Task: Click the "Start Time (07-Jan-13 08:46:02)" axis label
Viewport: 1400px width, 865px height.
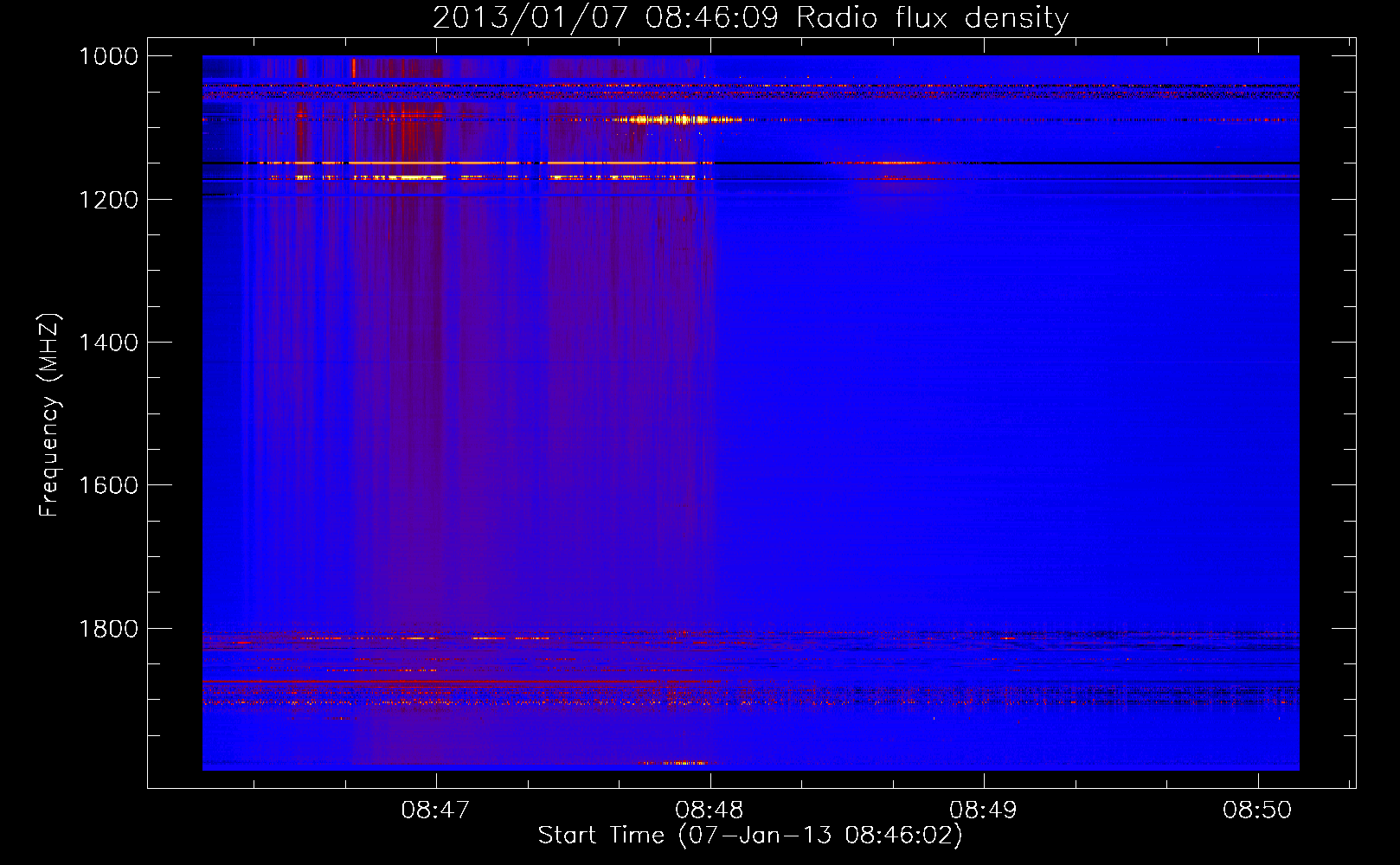Action: (x=750, y=836)
